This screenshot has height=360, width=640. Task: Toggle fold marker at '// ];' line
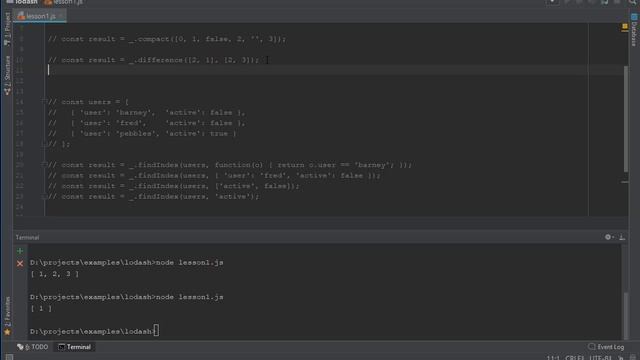(44, 144)
